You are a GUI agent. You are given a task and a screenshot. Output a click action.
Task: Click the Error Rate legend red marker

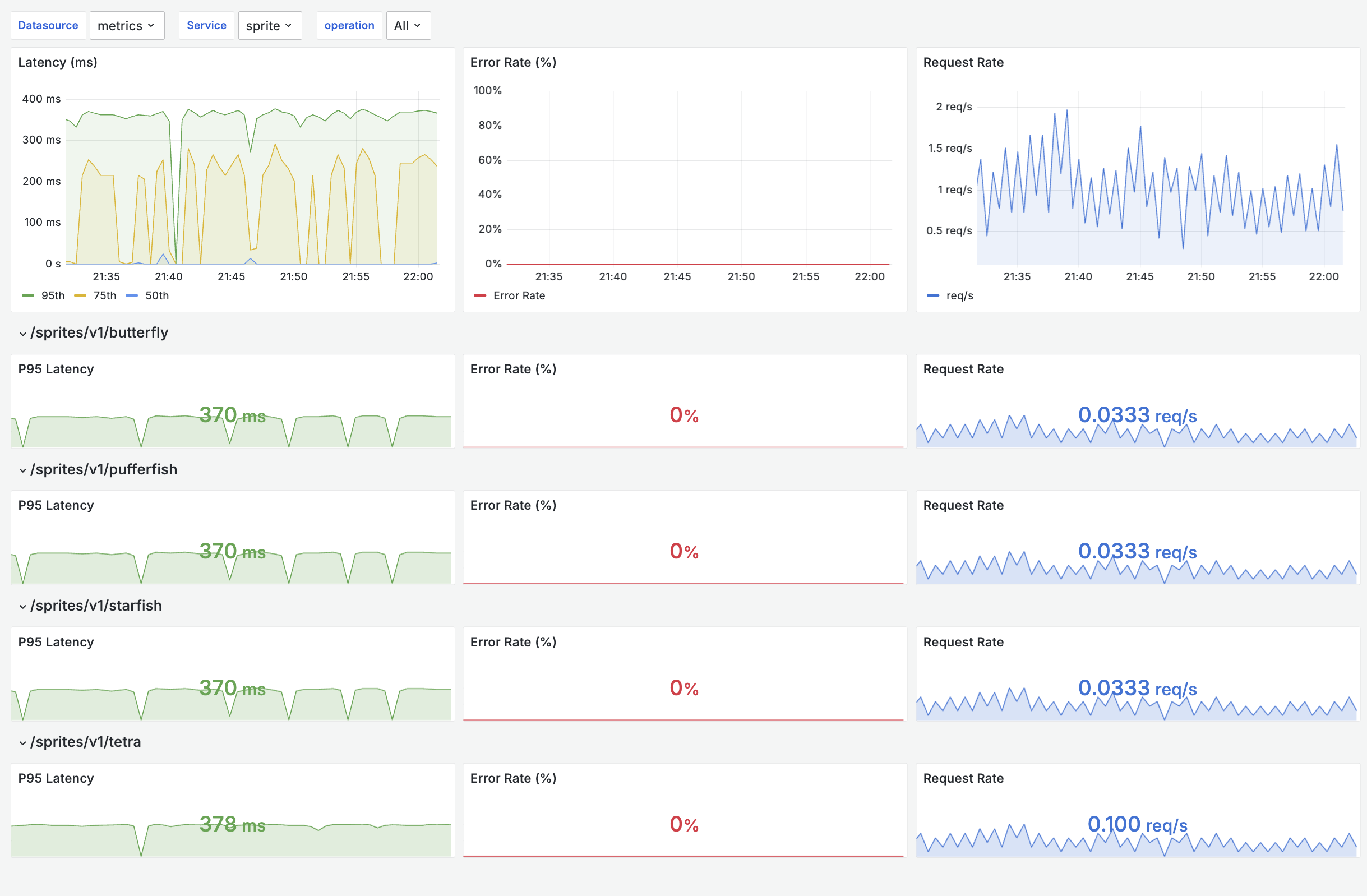[480, 296]
